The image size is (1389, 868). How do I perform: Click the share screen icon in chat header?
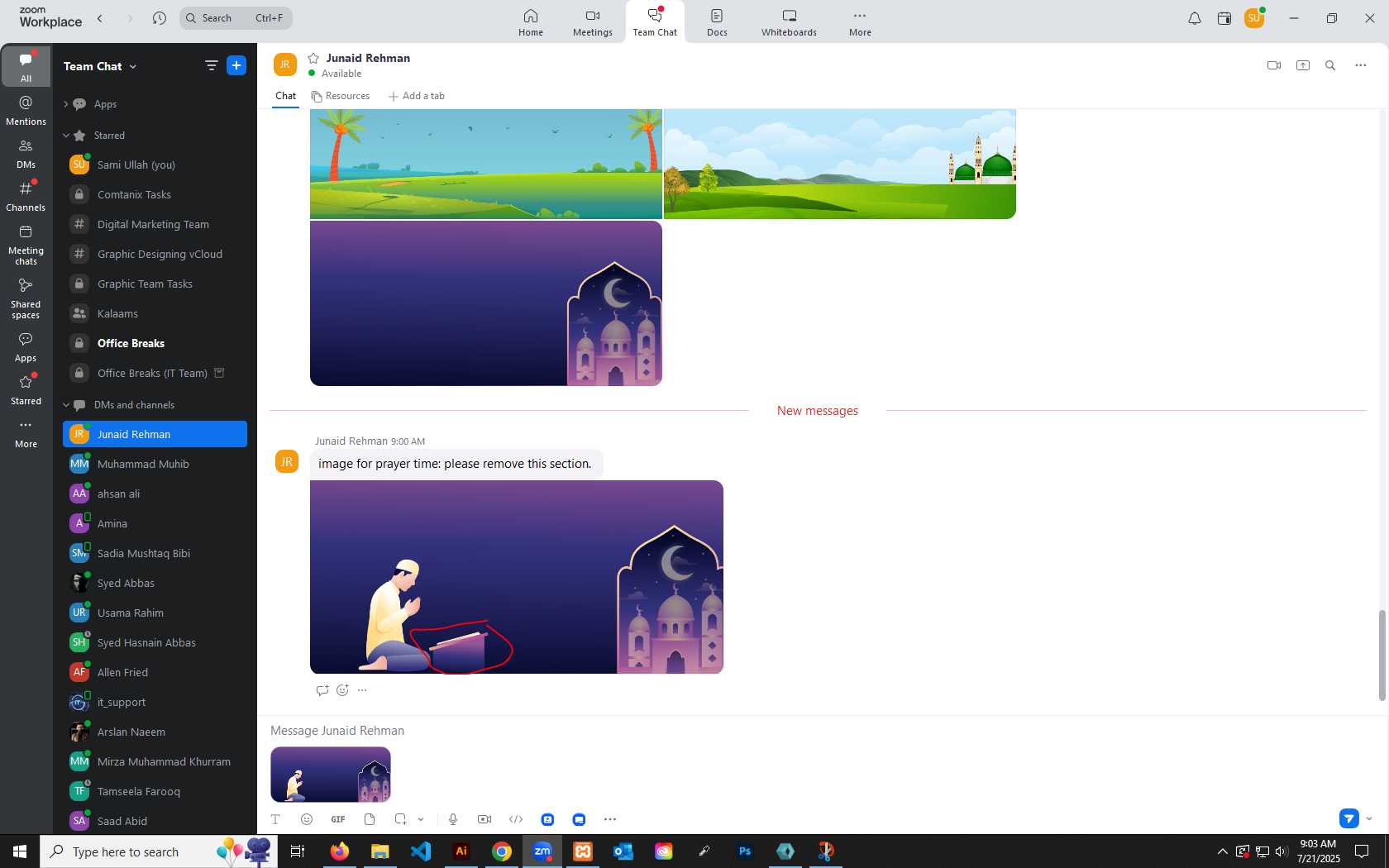point(1303,65)
